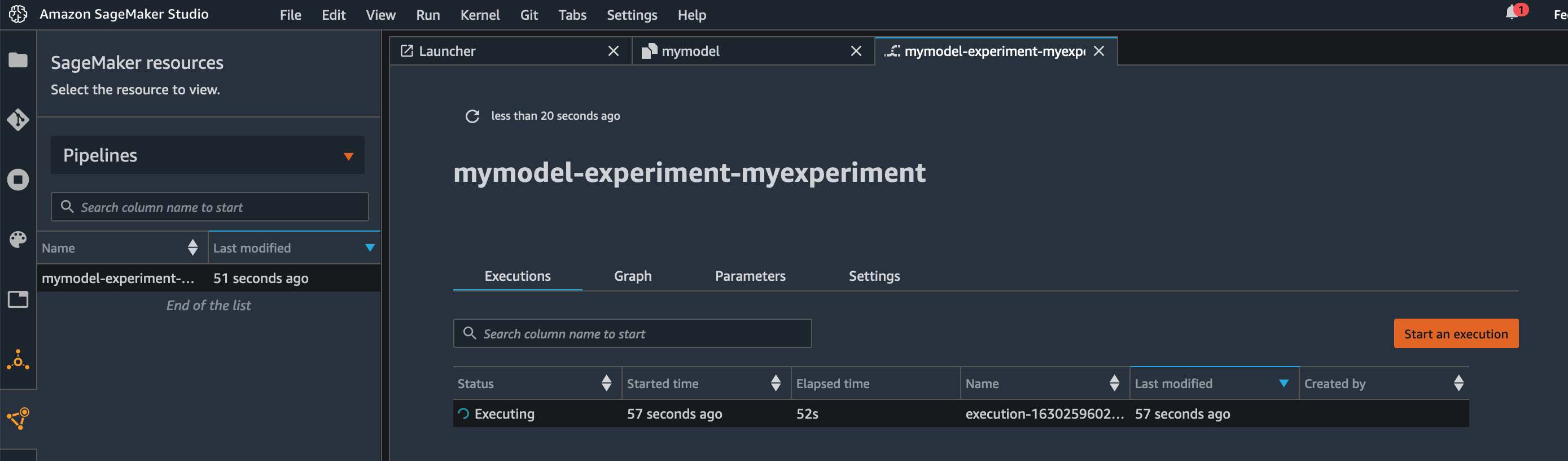Toggle Last modified sort in executions table
Viewport: 1568px width, 461px height.
(x=1283, y=383)
